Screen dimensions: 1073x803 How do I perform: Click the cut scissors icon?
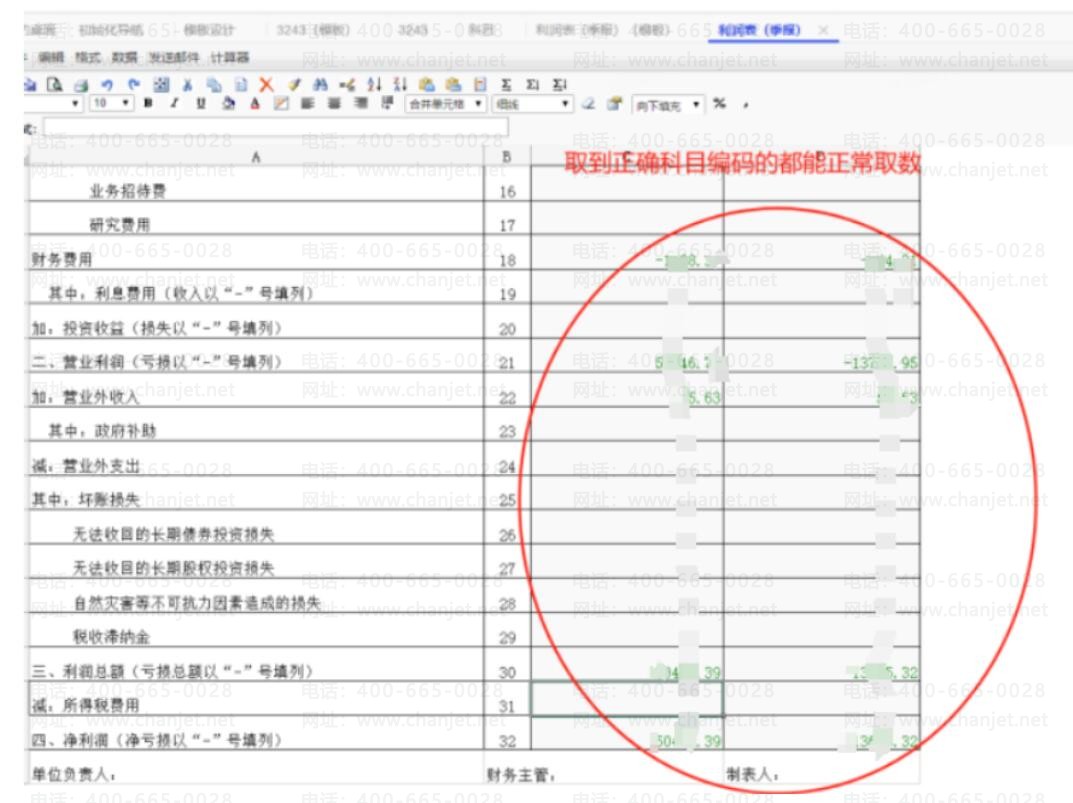pyautogui.click(x=188, y=85)
